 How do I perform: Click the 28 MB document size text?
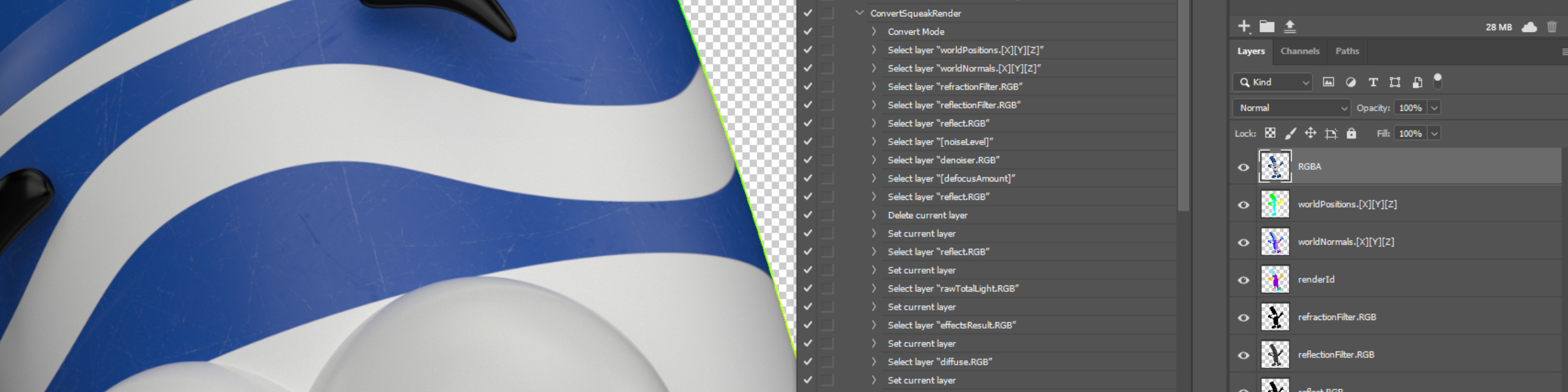(1499, 27)
